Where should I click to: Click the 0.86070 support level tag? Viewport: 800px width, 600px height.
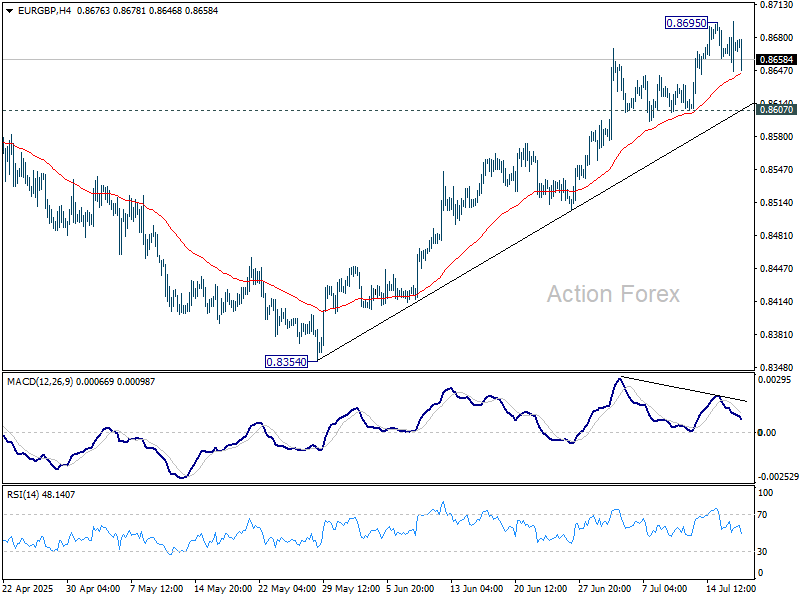(776, 110)
